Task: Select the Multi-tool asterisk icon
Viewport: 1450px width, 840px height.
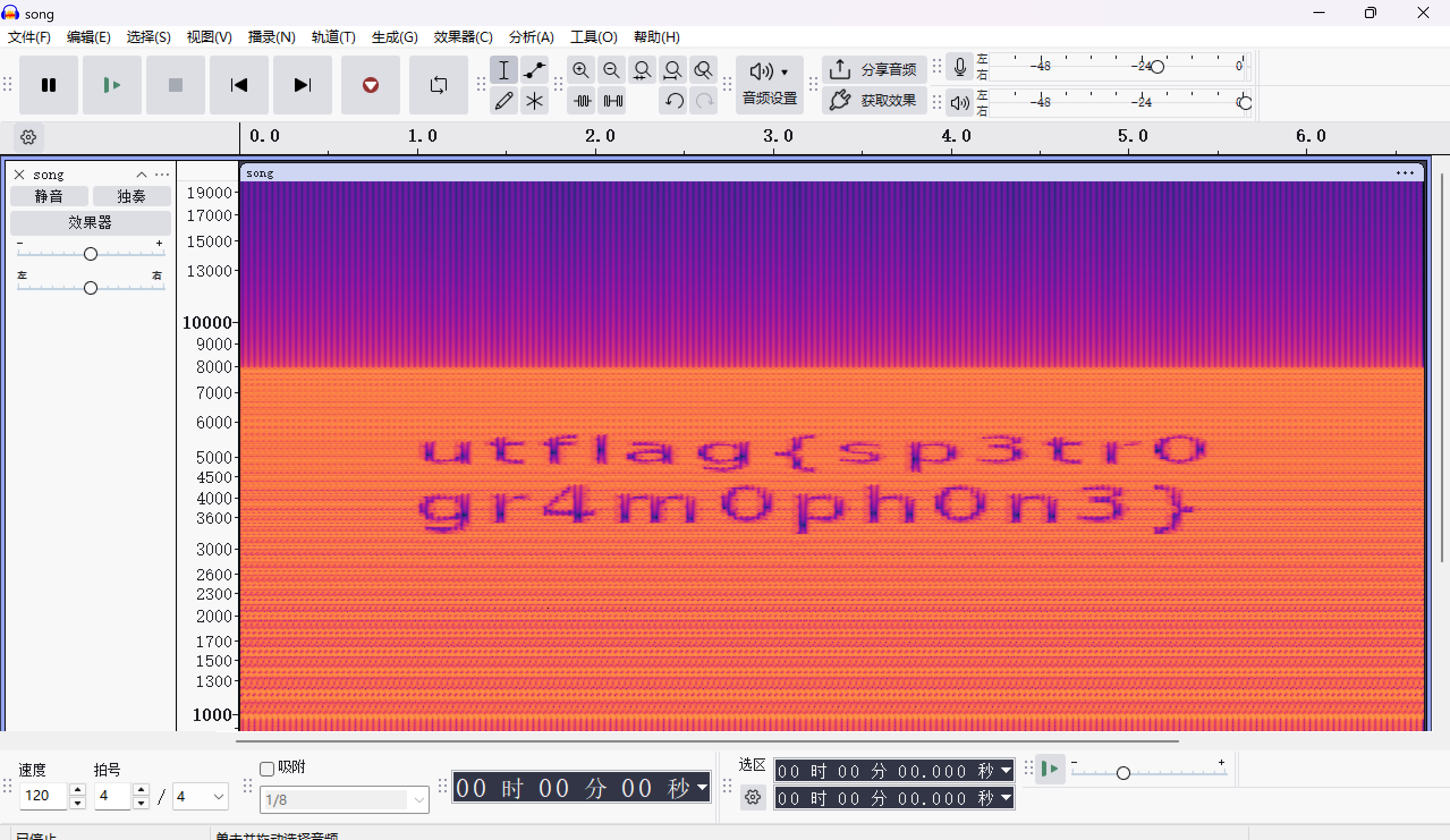Action: 534,101
